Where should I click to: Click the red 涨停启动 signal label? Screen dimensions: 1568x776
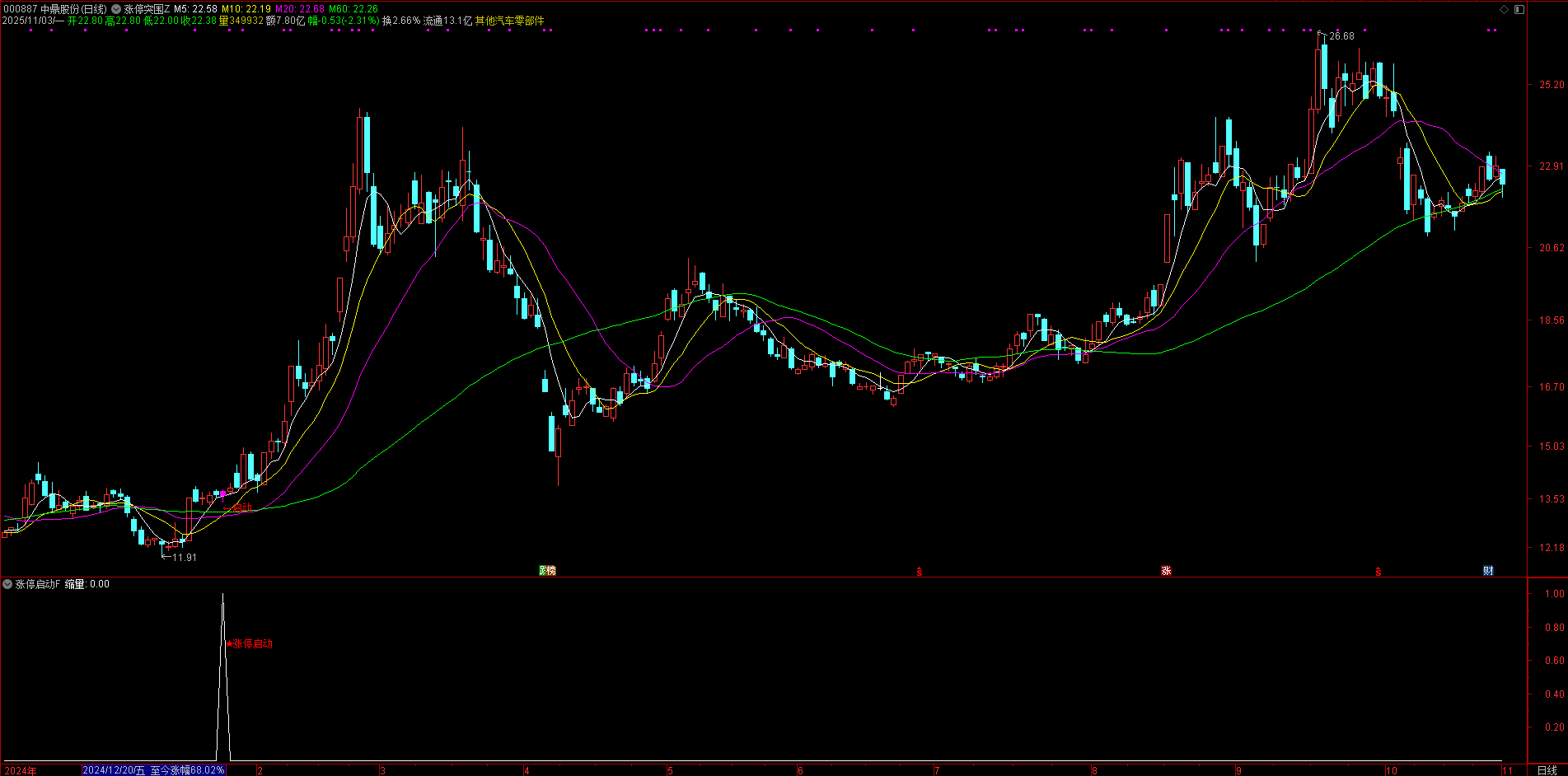[x=251, y=643]
